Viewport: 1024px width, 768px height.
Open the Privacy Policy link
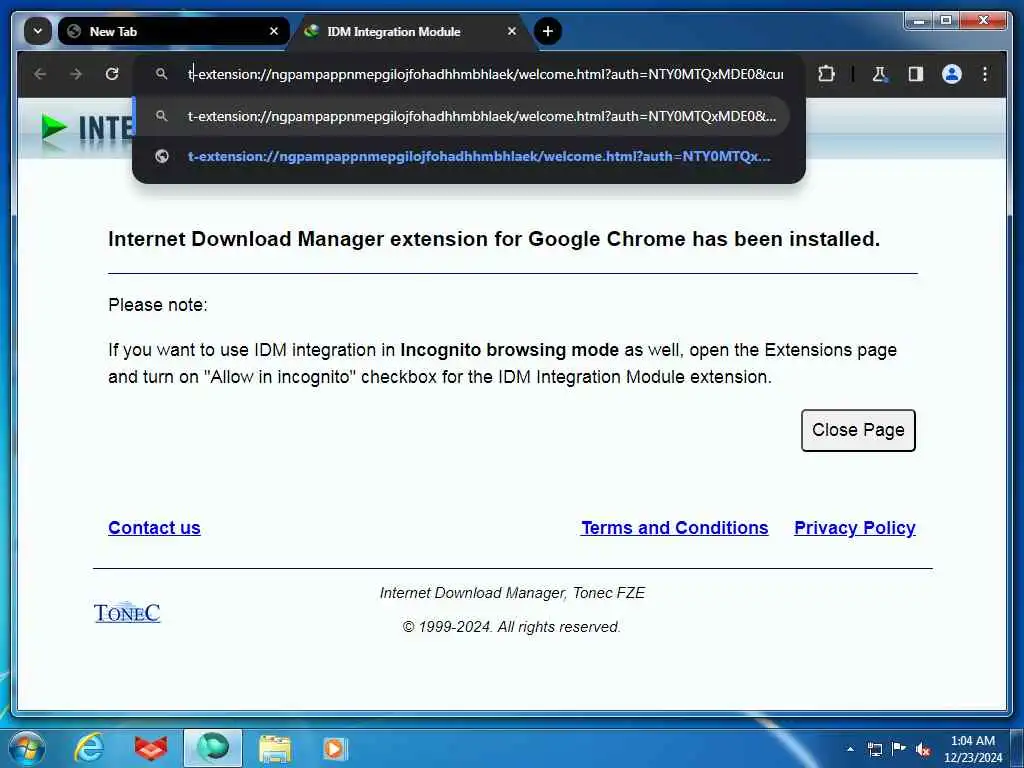854,528
